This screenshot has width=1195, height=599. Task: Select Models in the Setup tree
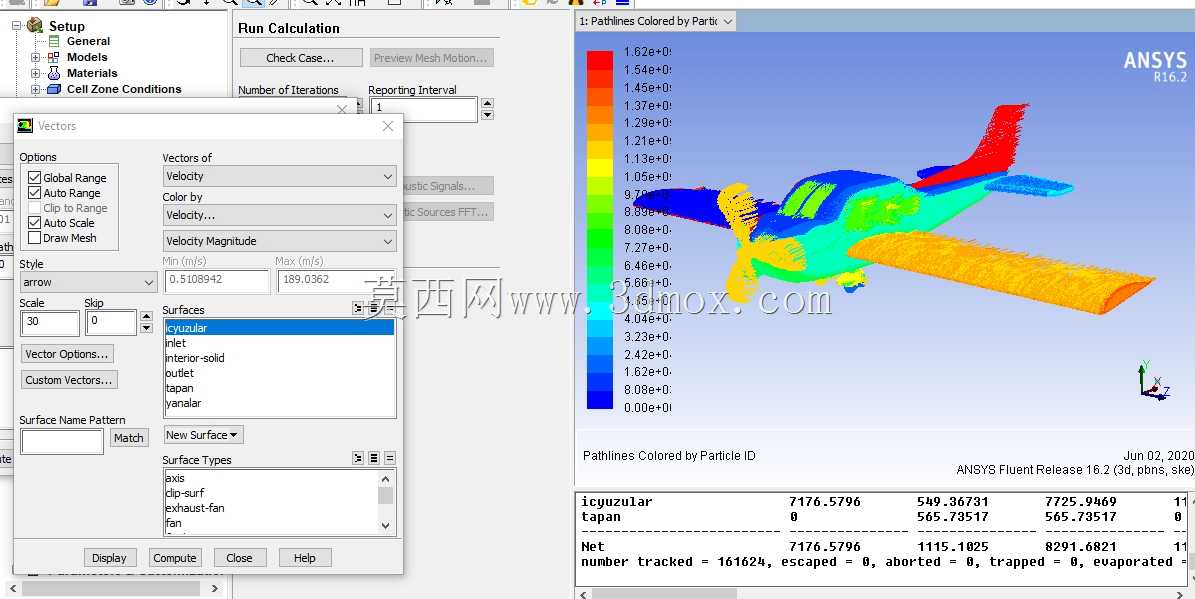pyautogui.click(x=87, y=57)
